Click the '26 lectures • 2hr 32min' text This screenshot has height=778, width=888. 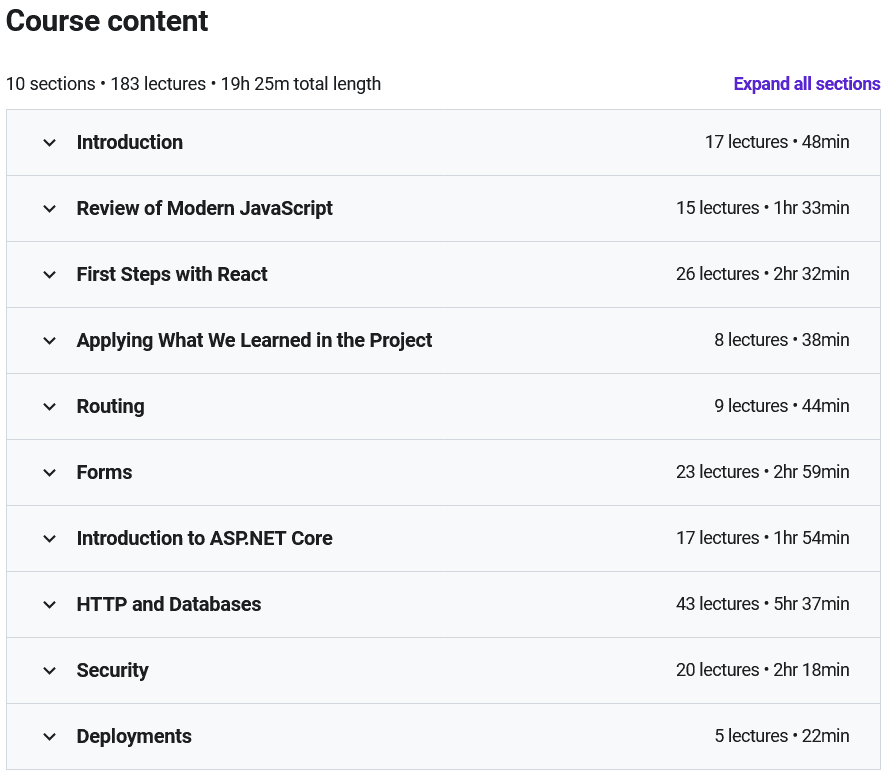(763, 273)
